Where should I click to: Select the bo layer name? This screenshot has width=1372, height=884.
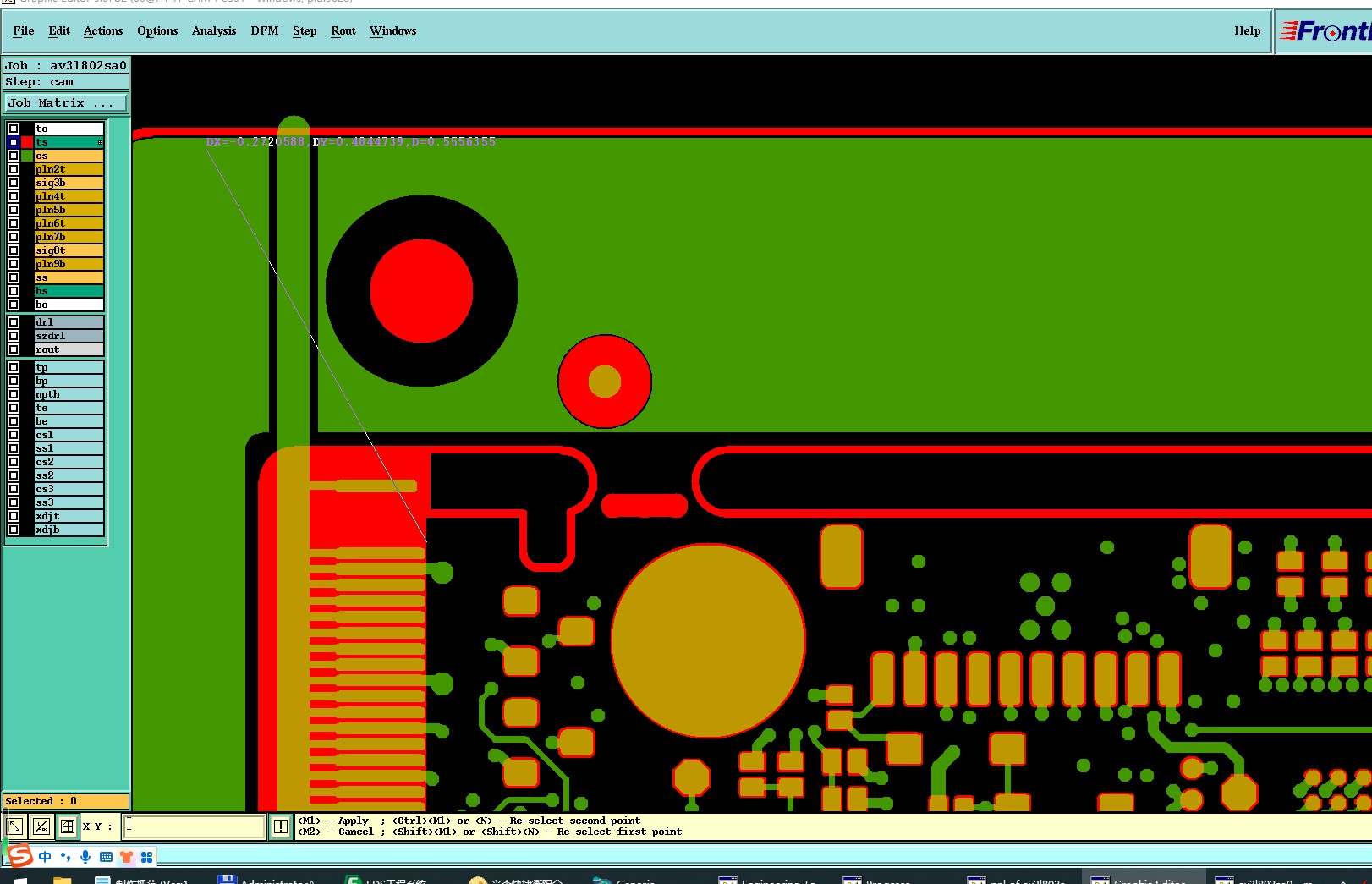pos(69,305)
